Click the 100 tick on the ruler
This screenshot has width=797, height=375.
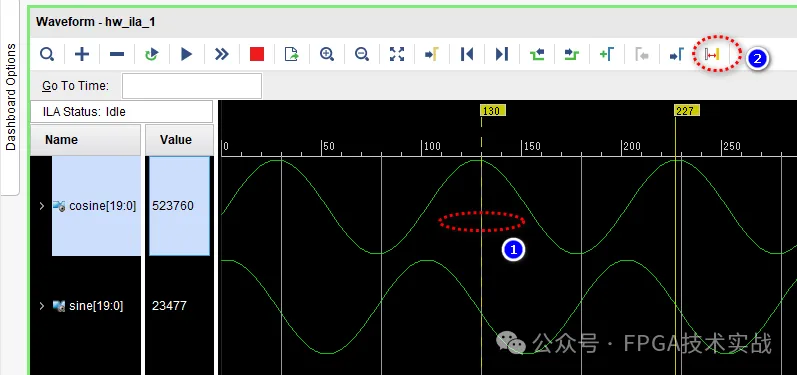pyautogui.click(x=432, y=147)
